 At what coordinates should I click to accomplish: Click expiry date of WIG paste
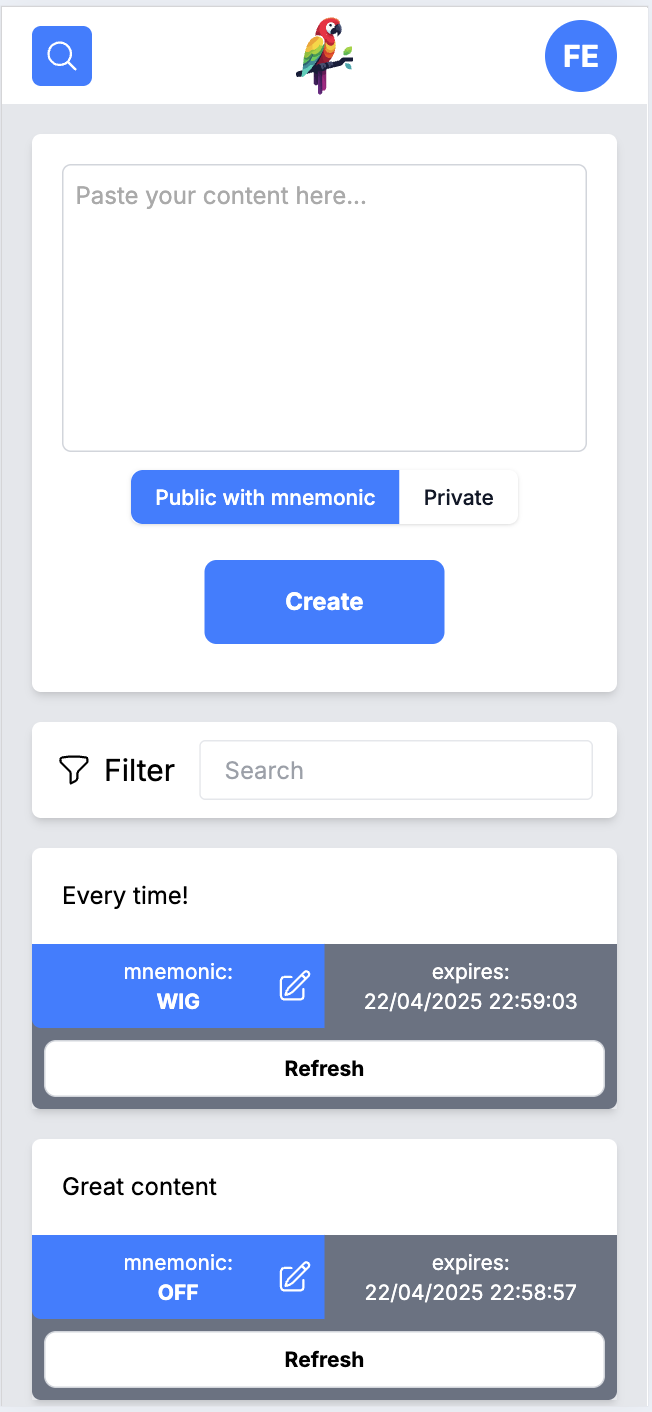click(471, 1001)
